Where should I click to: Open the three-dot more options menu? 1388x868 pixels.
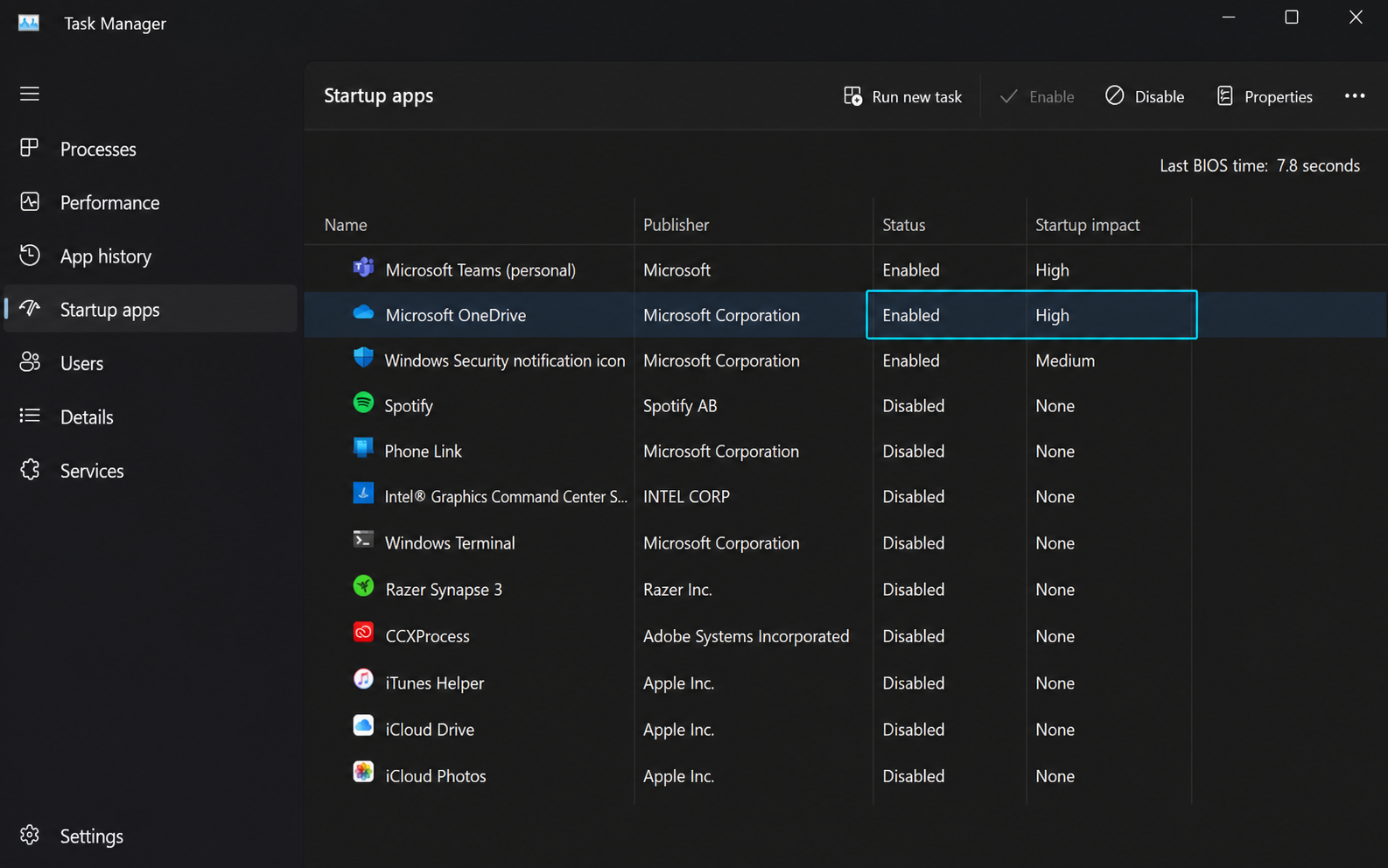(1355, 96)
